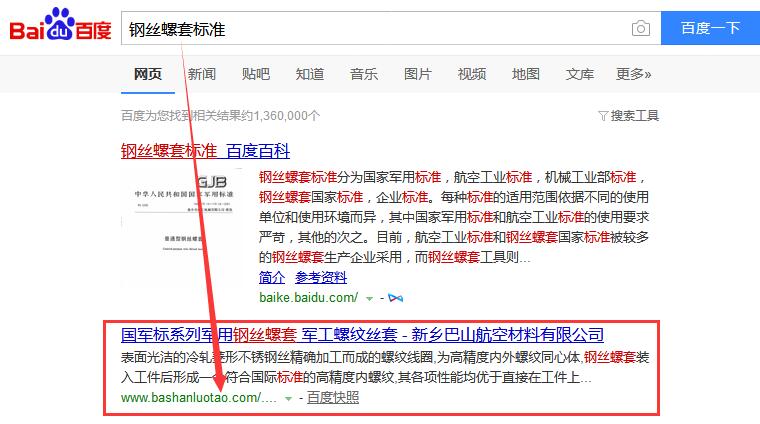The width and height of the screenshot is (760, 424).
Task: Open the 新乡巴山航空材料有限公司 result title
Action: pos(362,334)
